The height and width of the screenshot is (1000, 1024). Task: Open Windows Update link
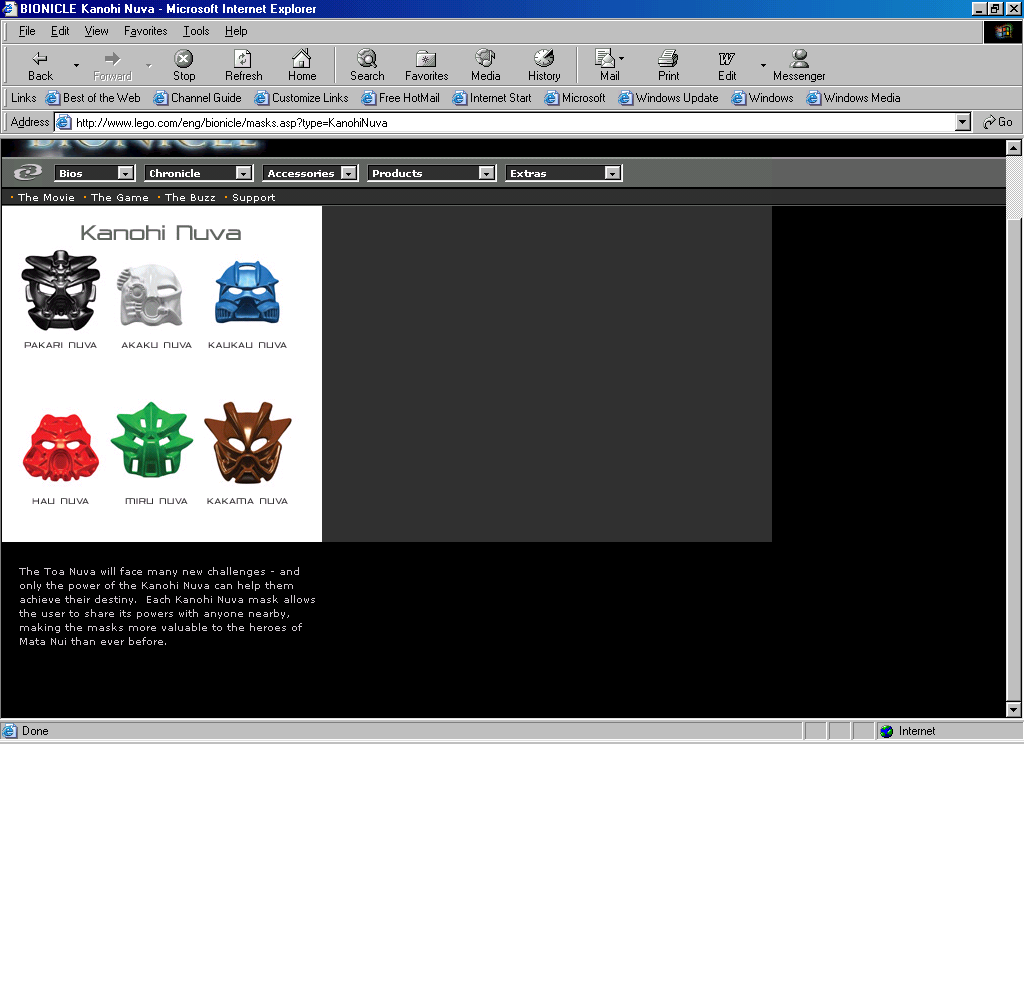click(669, 98)
